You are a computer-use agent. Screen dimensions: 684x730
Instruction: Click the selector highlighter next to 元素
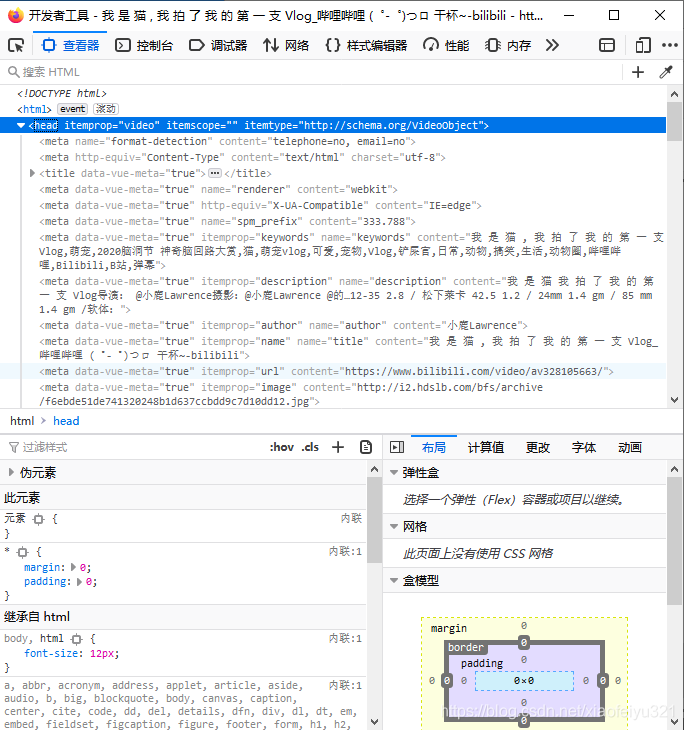(39, 519)
